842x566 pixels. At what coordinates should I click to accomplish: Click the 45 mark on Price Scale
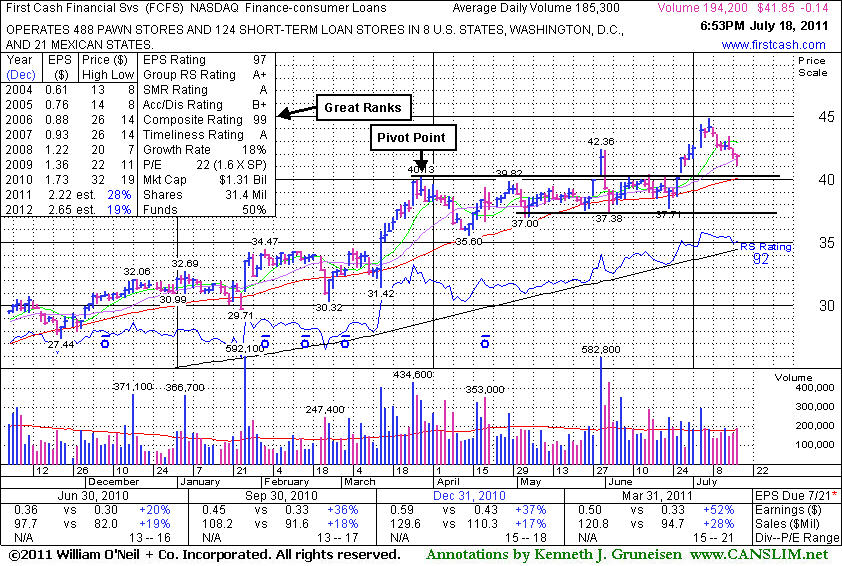pyautogui.click(x=826, y=117)
